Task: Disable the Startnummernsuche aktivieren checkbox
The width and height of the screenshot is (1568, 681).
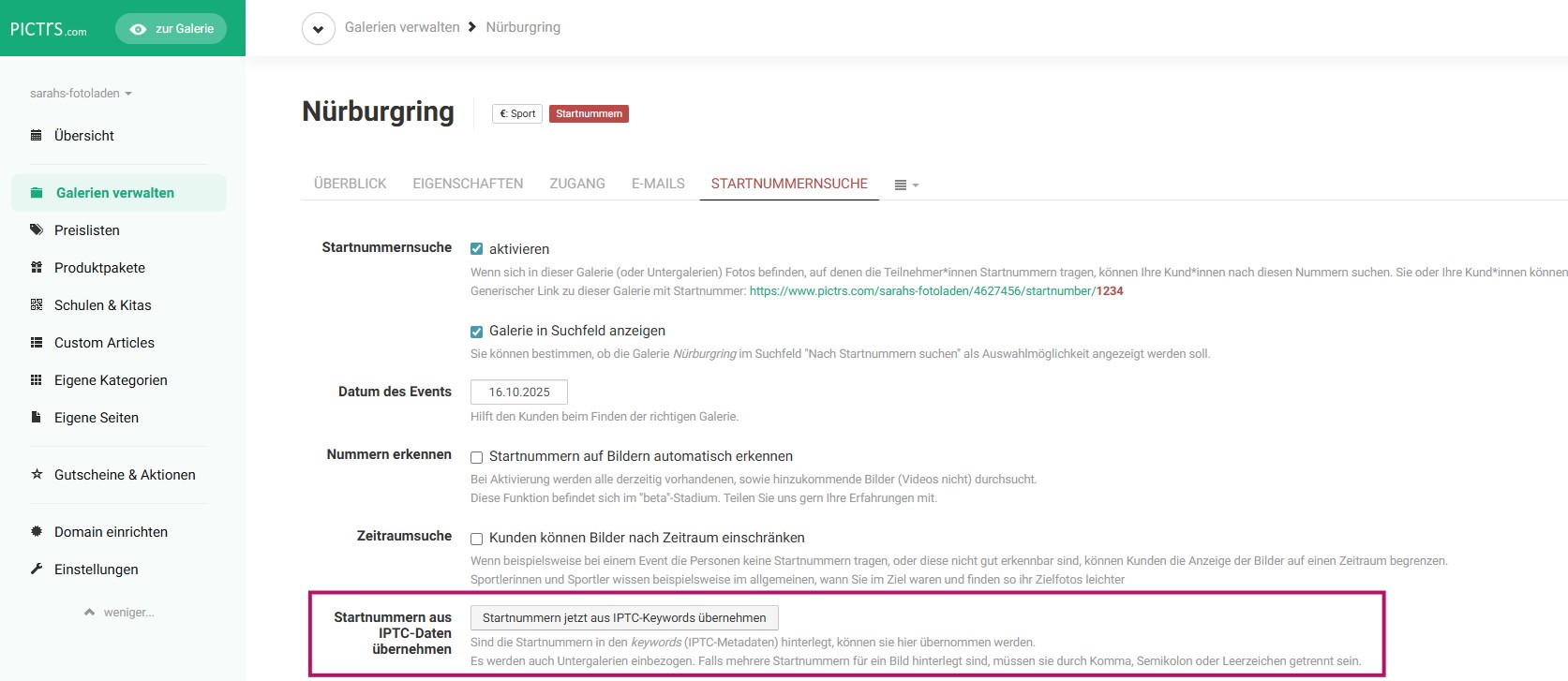Action: coord(476,249)
